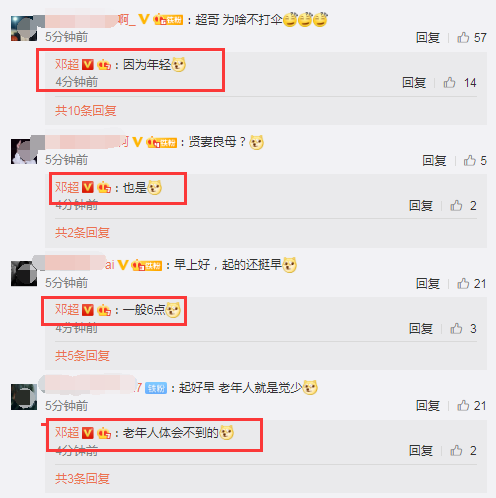Like 邓超's 老年人体会不到的 reply
The height and width of the screenshot is (498, 496).
tap(456, 450)
